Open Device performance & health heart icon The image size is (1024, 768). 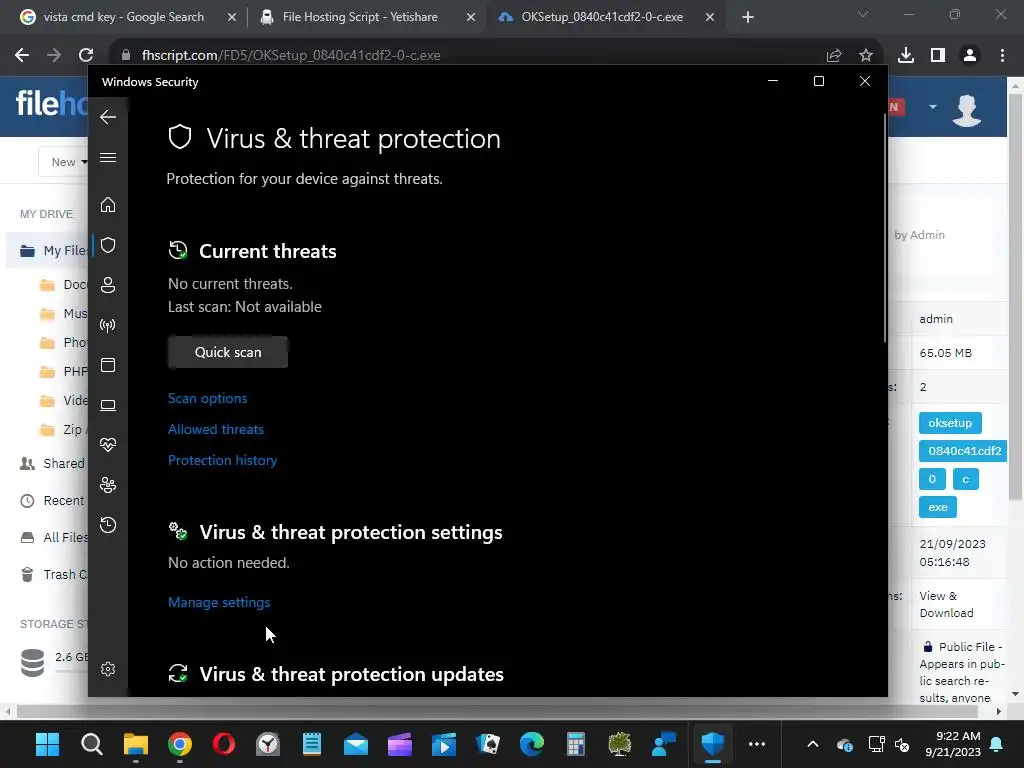(x=108, y=445)
